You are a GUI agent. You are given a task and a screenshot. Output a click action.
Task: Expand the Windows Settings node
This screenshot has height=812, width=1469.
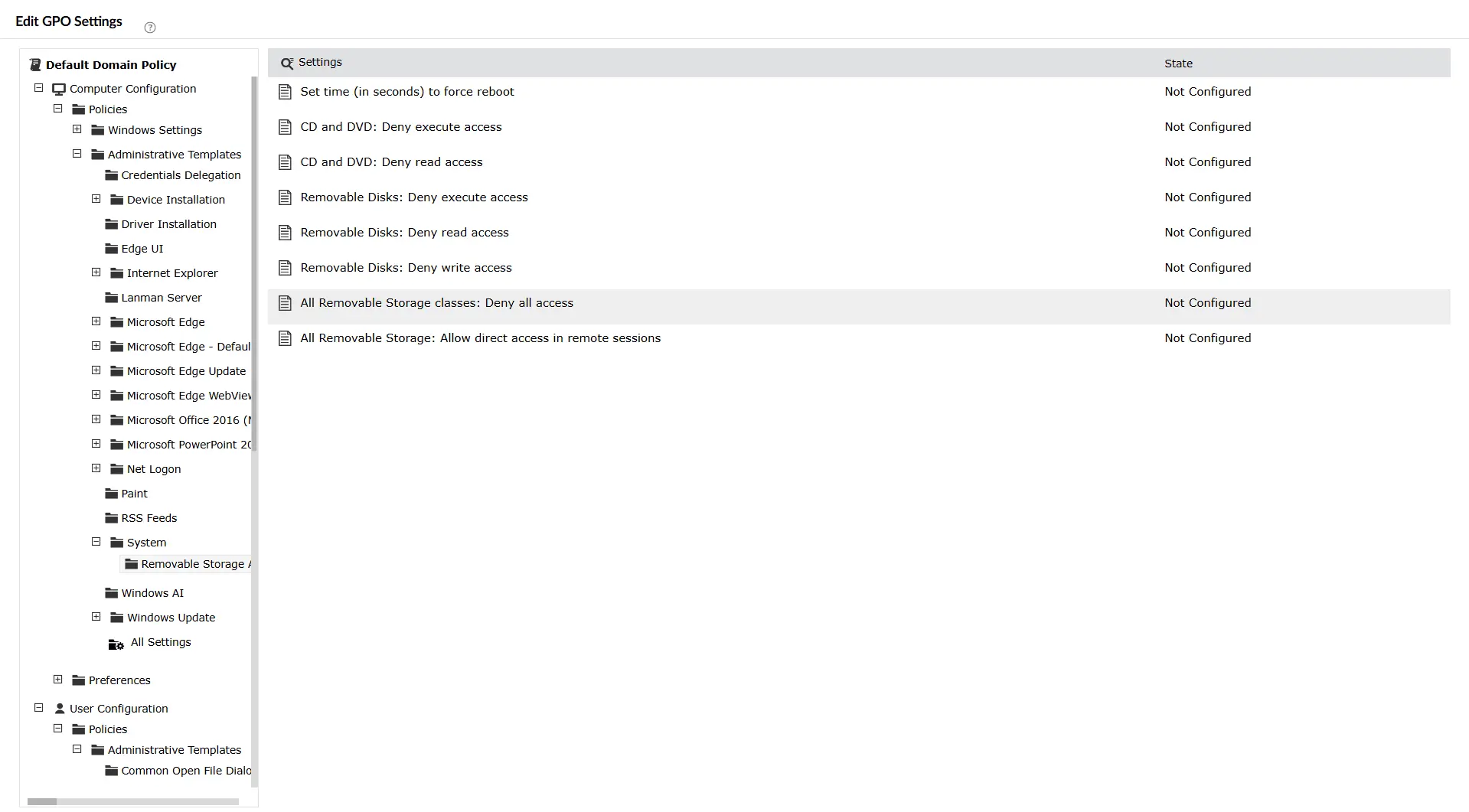pos(77,129)
